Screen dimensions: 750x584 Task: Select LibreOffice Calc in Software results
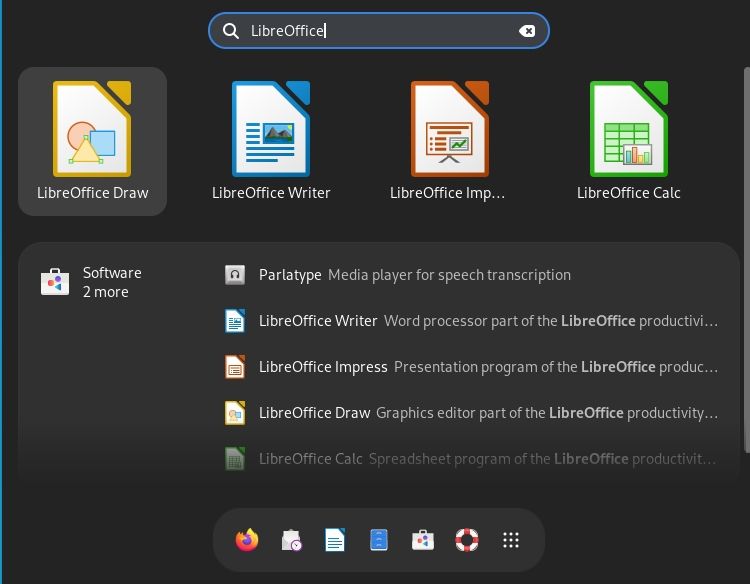click(x=471, y=459)
